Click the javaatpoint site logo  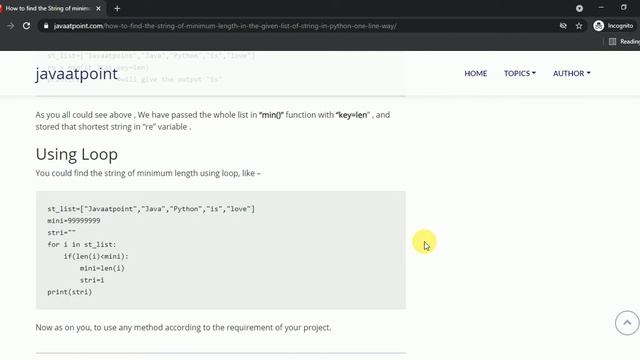coord(76,74)
